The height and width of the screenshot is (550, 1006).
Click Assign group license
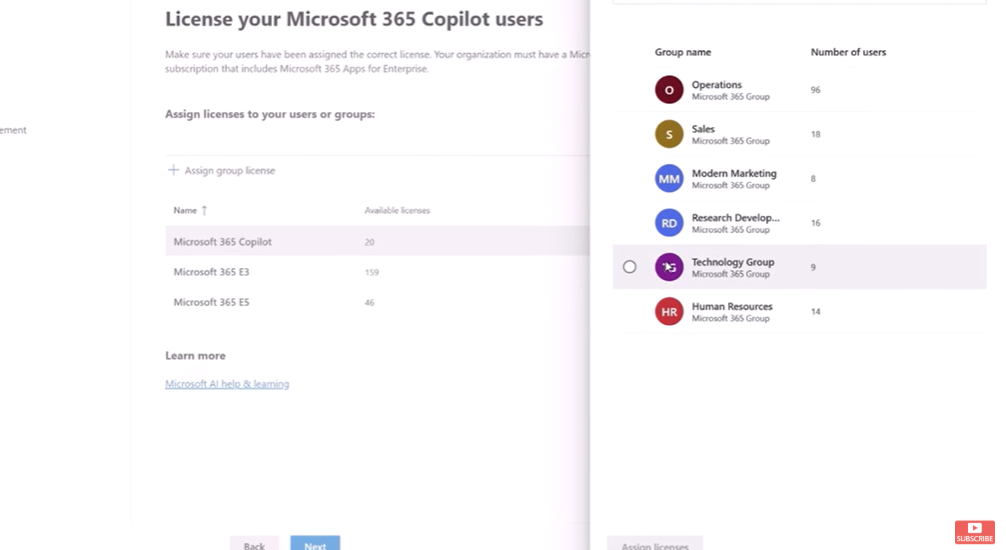pyautogui.click(x=221, y=170)
